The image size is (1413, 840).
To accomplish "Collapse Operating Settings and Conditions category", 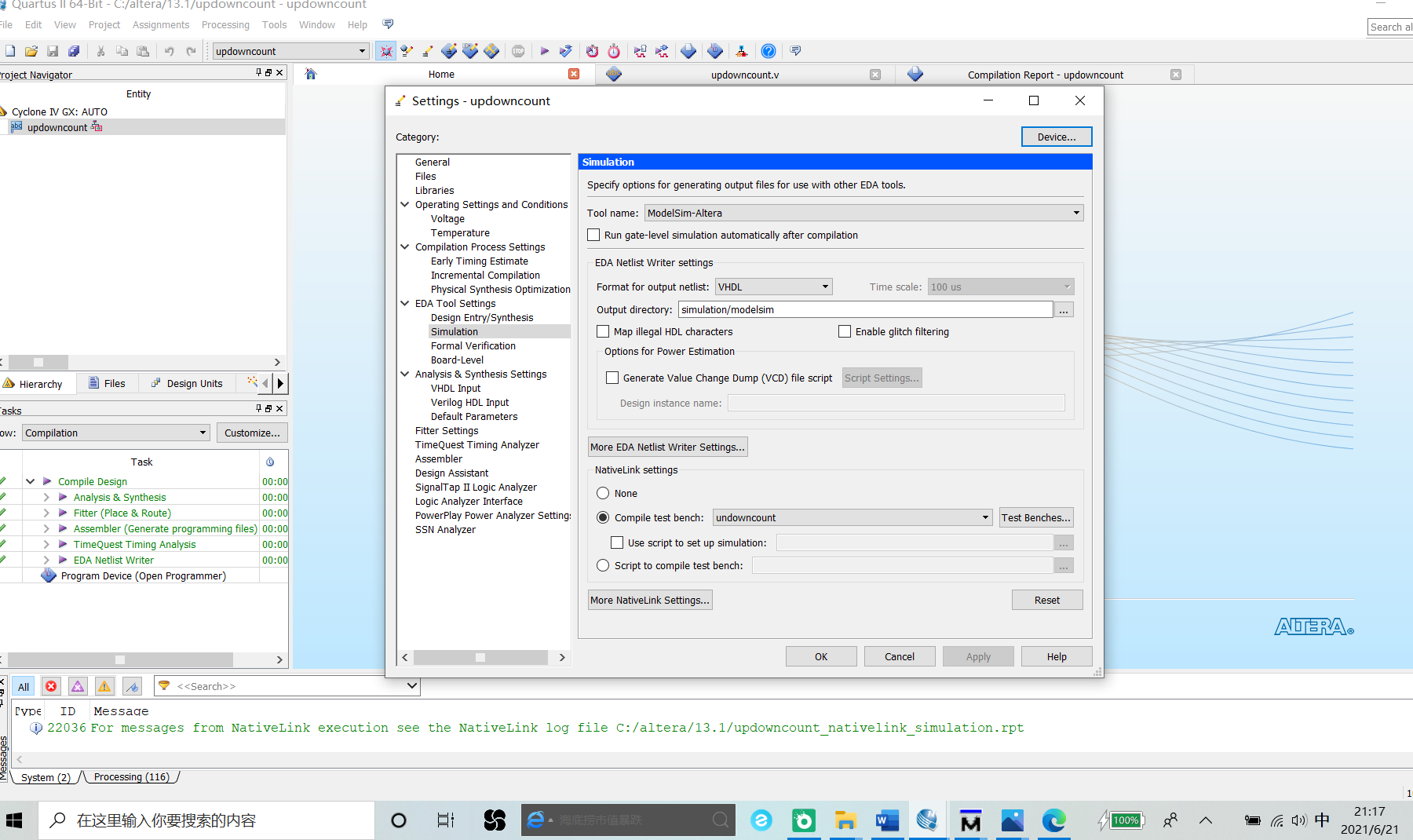I will tap(405, 204).
